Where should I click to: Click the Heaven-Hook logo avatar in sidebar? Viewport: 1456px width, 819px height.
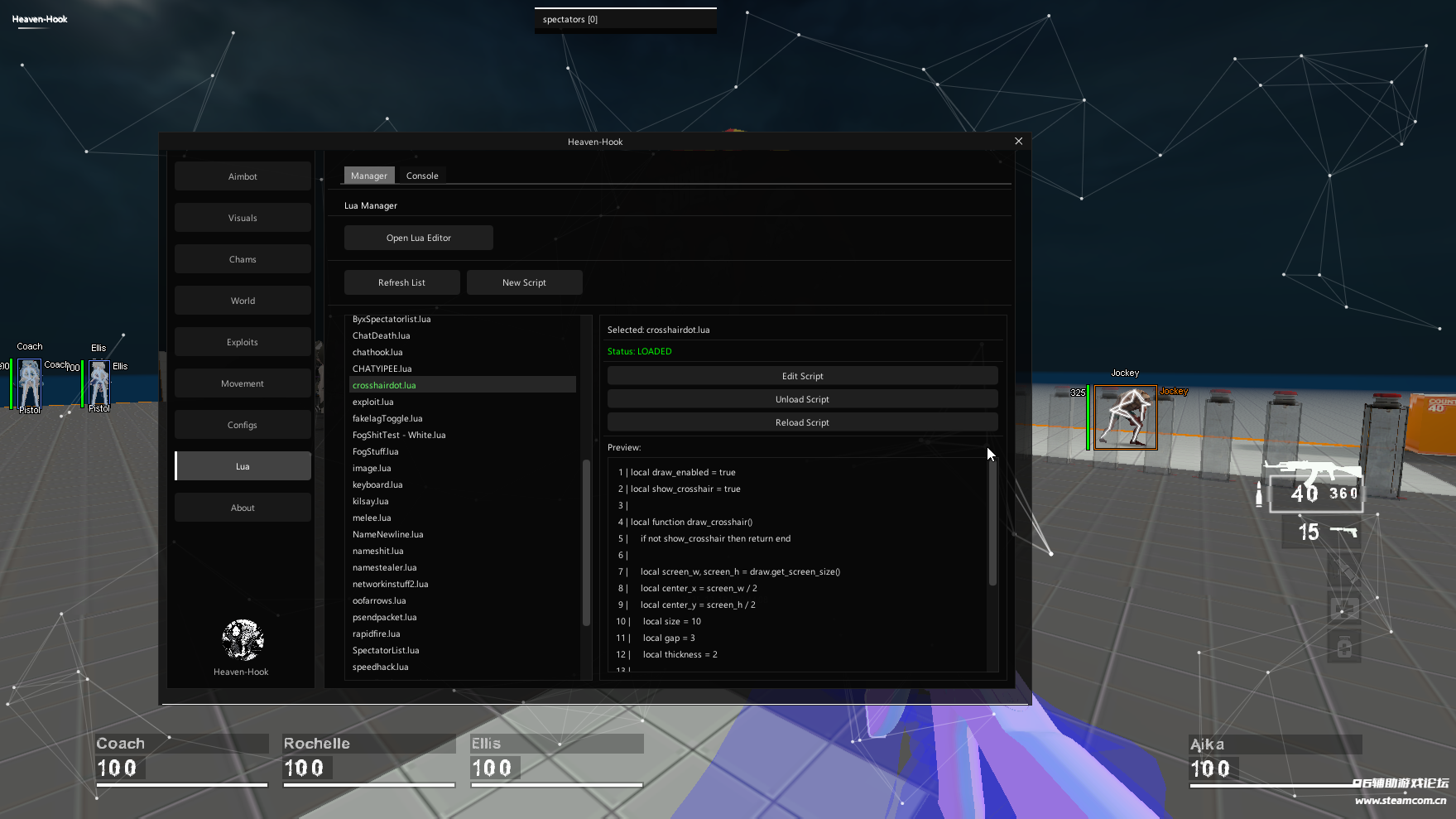tap(243, 640)
